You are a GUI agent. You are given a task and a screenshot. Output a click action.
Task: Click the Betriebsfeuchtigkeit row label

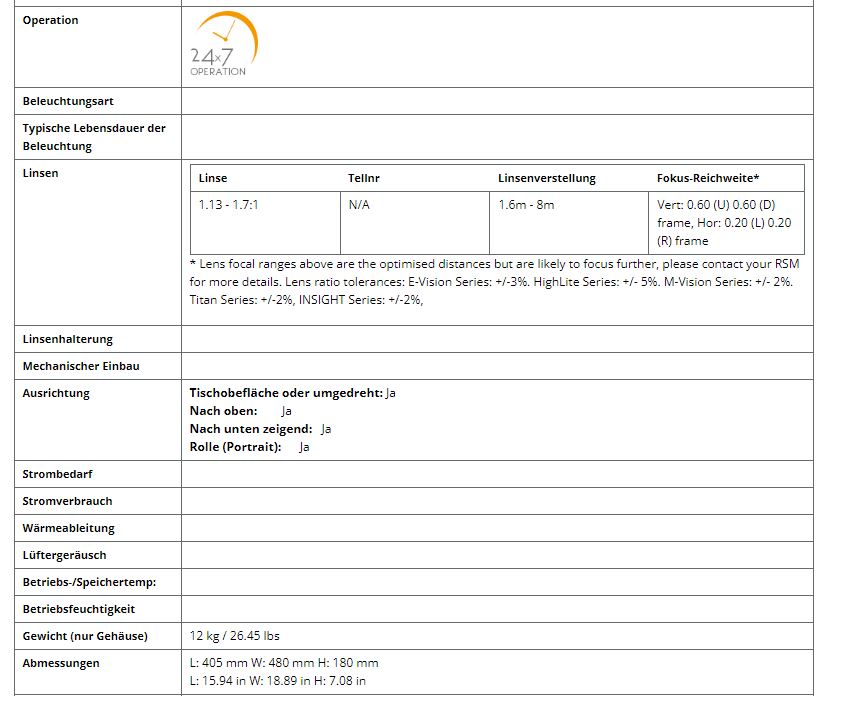78,609
